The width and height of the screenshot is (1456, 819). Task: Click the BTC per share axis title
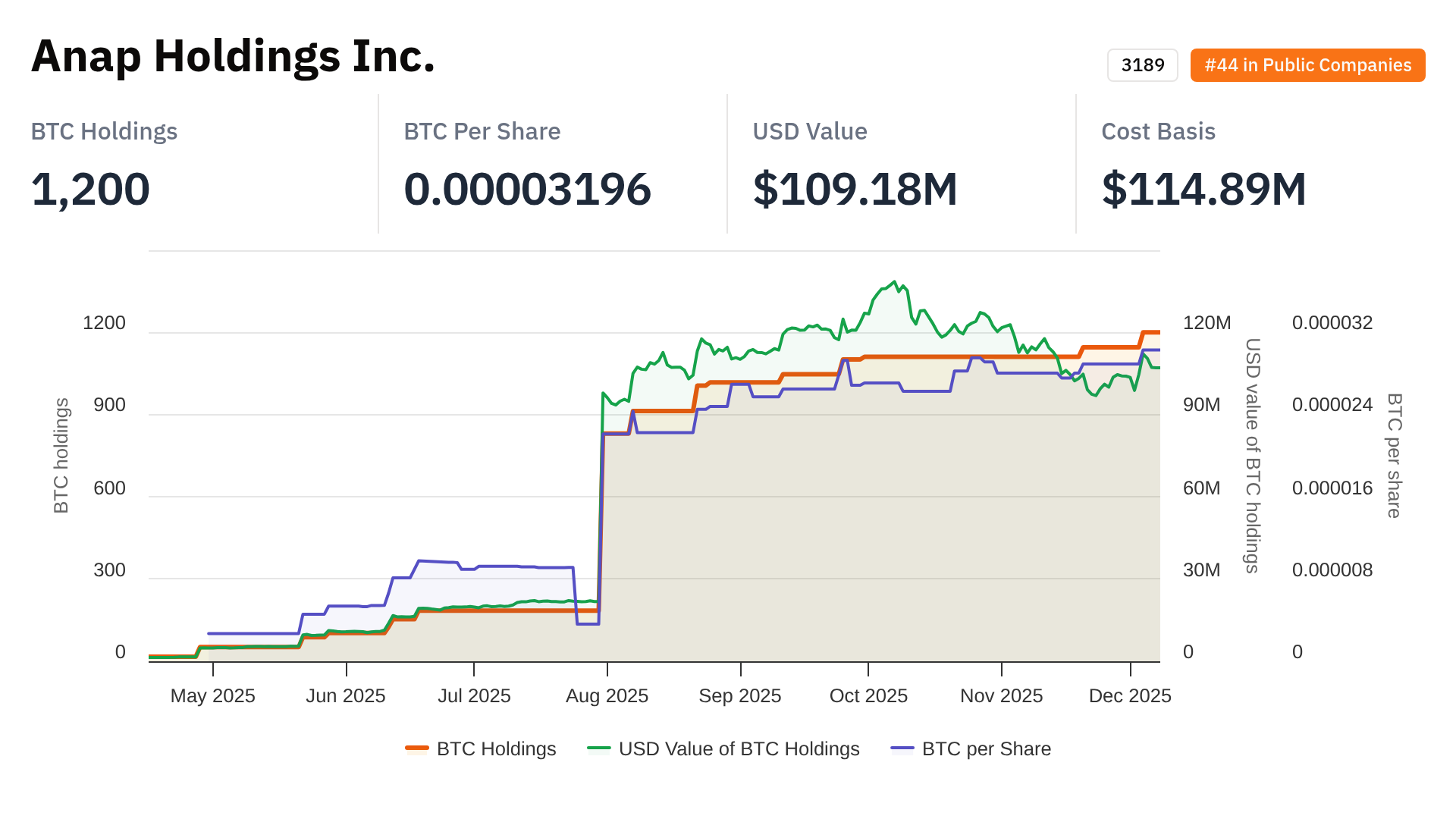(1394, 455)
